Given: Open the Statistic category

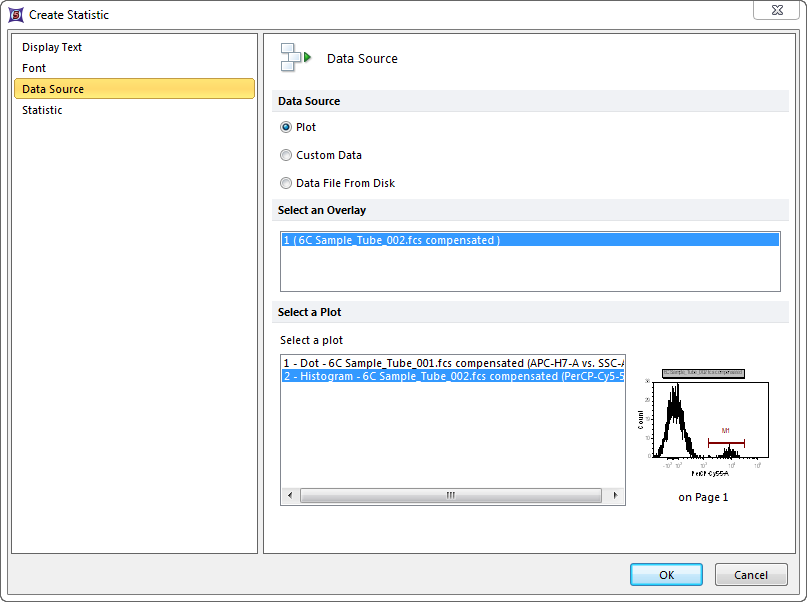Looking at the screenshot, I should pyautogui.click(x=42, y=110).
